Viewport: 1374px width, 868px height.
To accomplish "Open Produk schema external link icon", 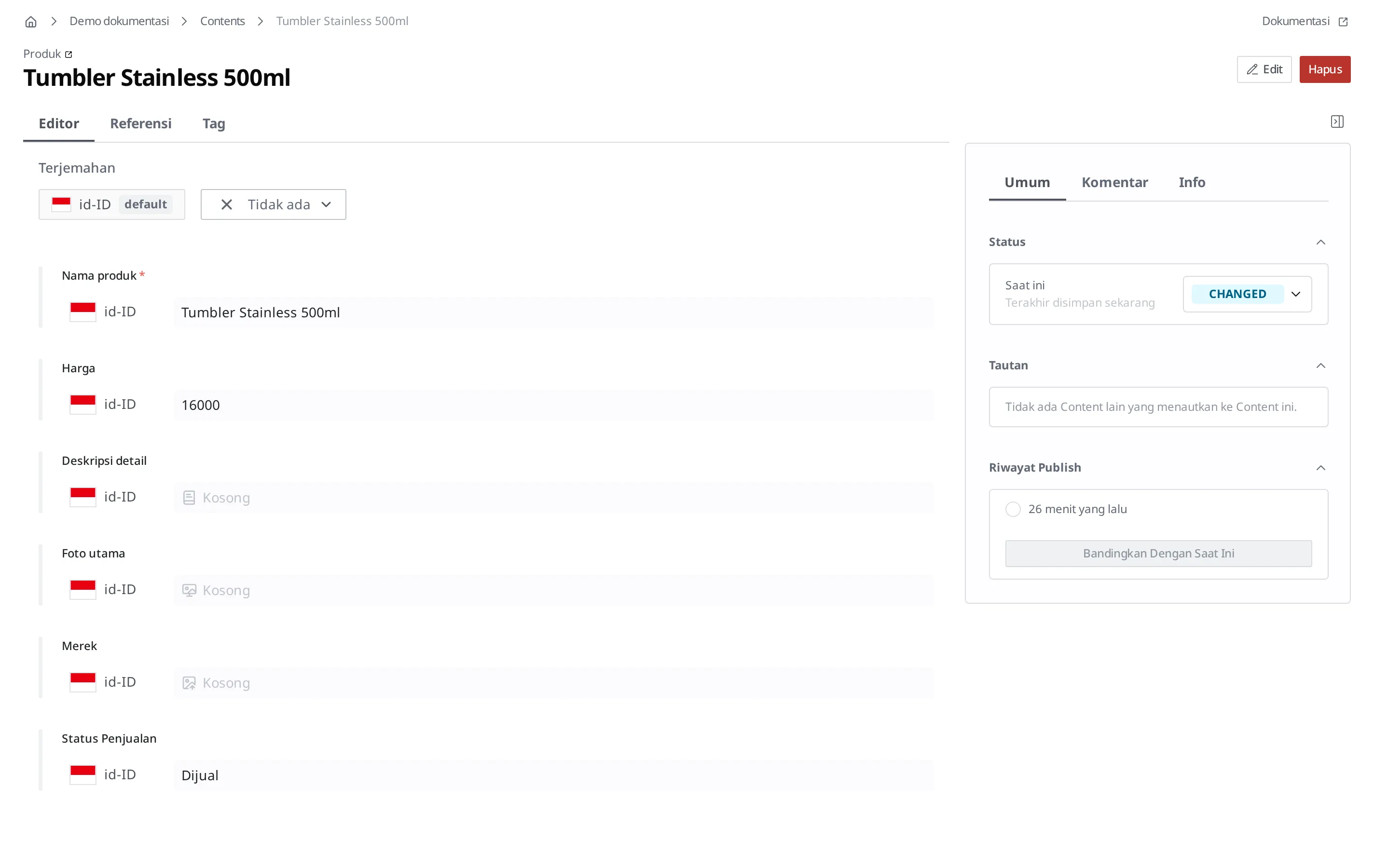I will (x=69, y=54).
